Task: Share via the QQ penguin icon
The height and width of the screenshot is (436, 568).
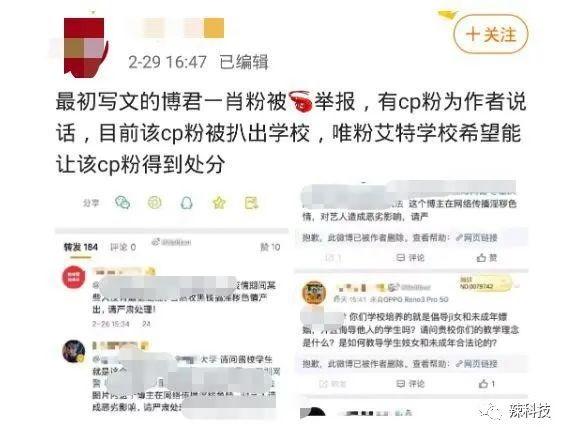Action: (187, 203)
